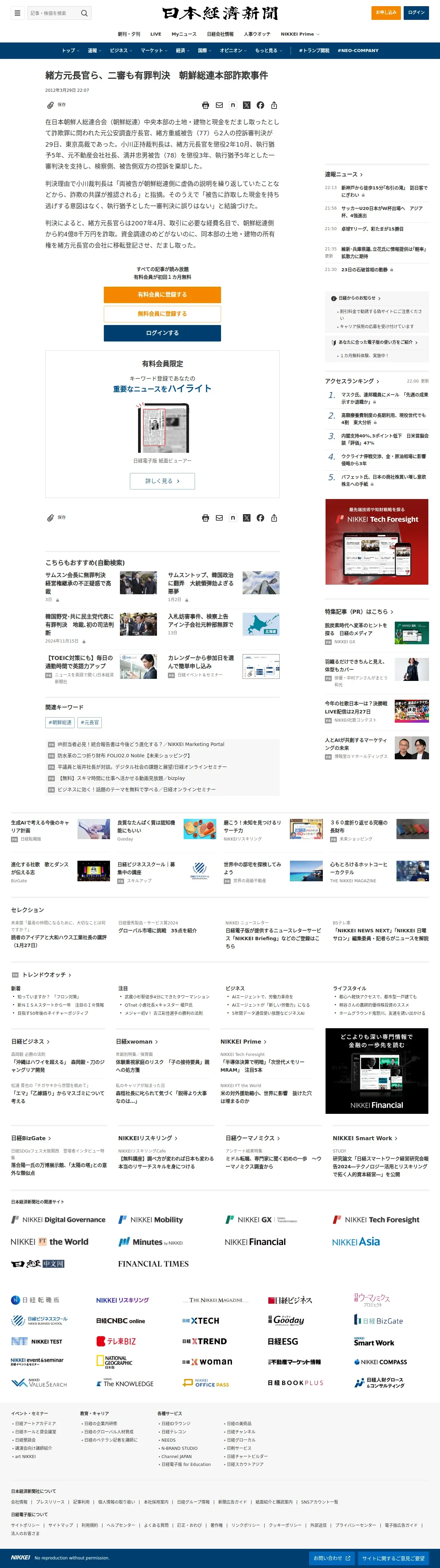Select the #元長官 keyword tag
The image size is (440, 1568).
(x=90, y=723)
